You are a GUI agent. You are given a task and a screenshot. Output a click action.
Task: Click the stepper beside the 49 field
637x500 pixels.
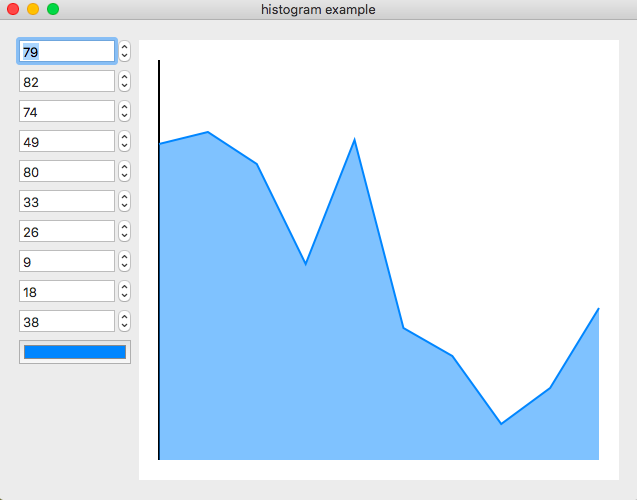pyautogui.click(x=124, y=141)
